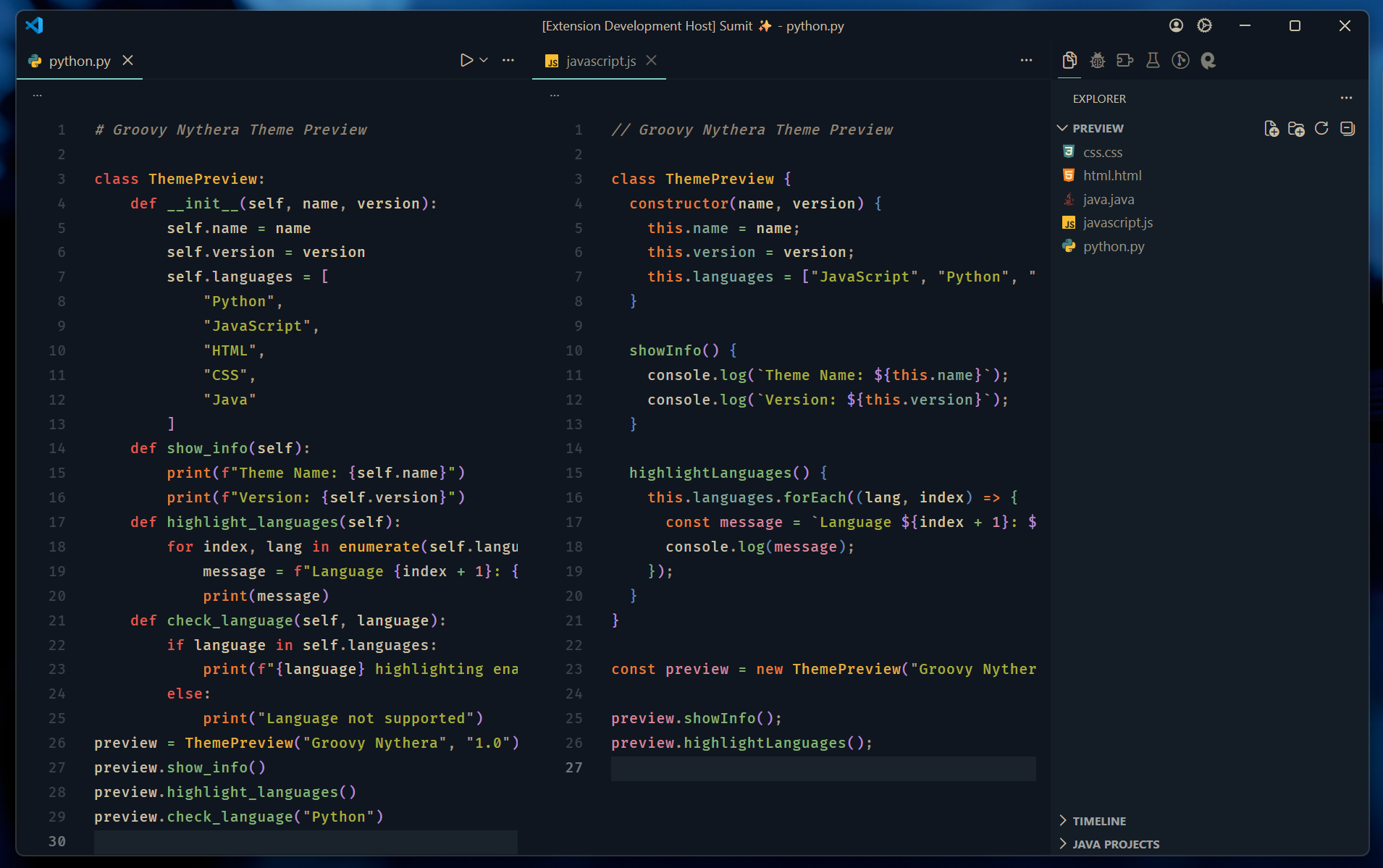The height and width of the screenshot is (868, 1383).
Task: Click line number 10 in javascript.js gutter
Action: coord(573,351)
